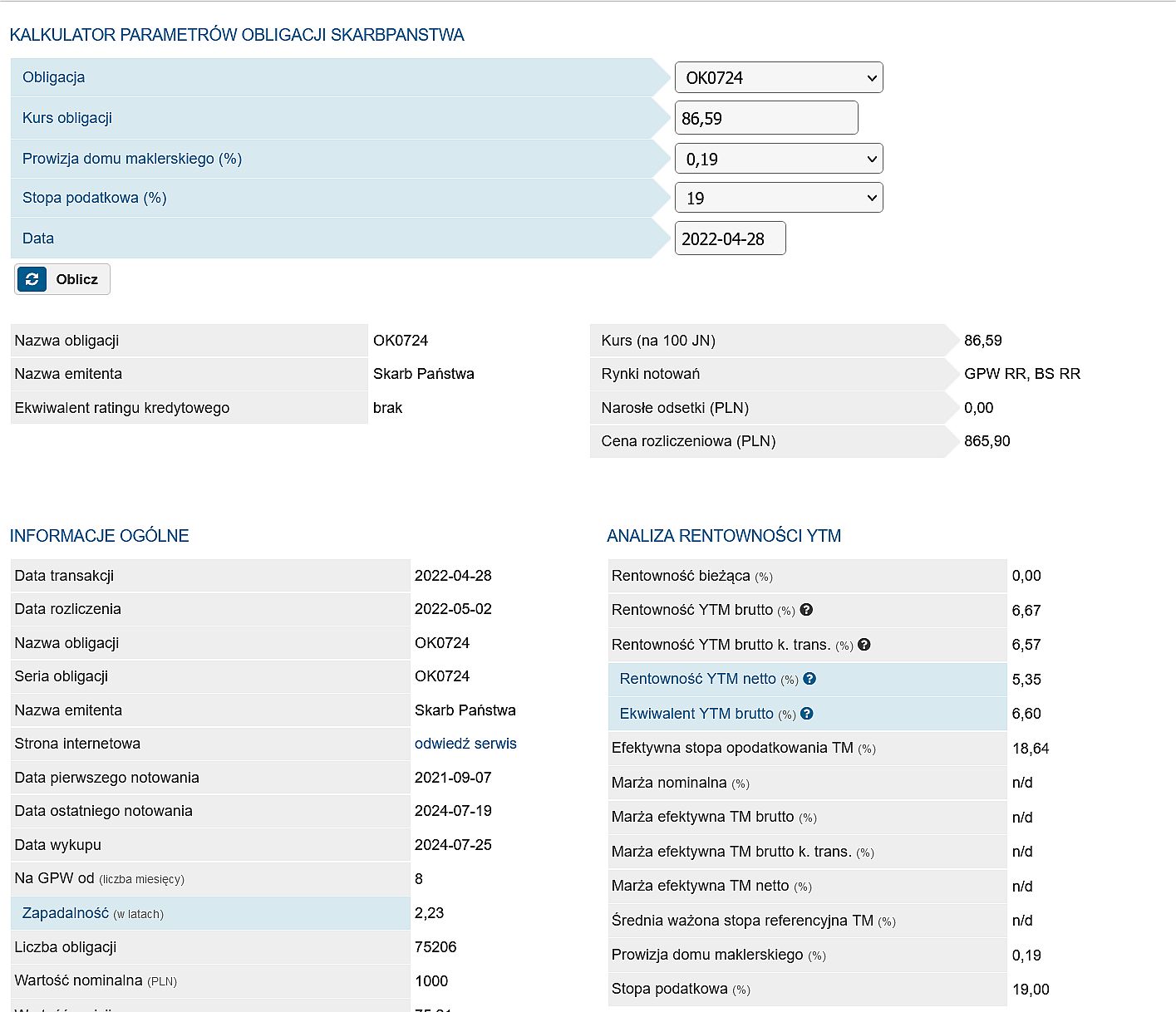Click the Zapadalność (w latach) label
1176x1012 pixels.
93,913
